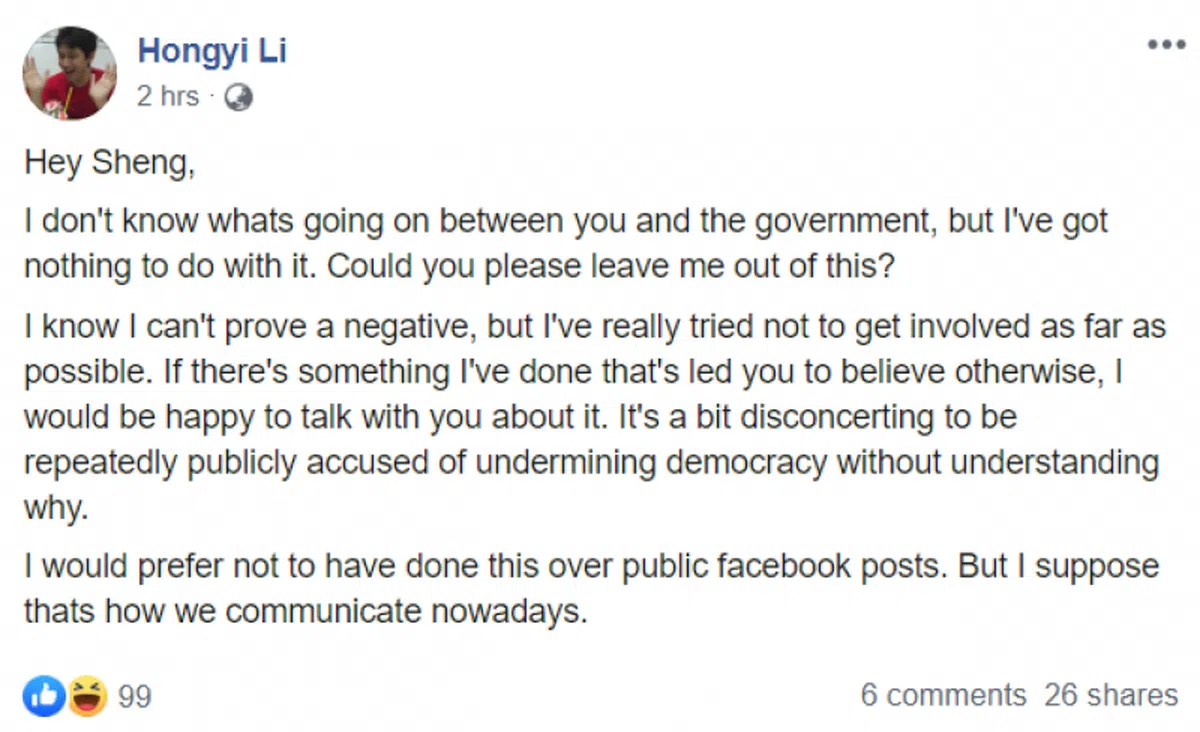Image resolution: width=1200 pixels, height=732 pixels.
Task: Click the Hongyi Li author name
Action: (x=212, y=50)
